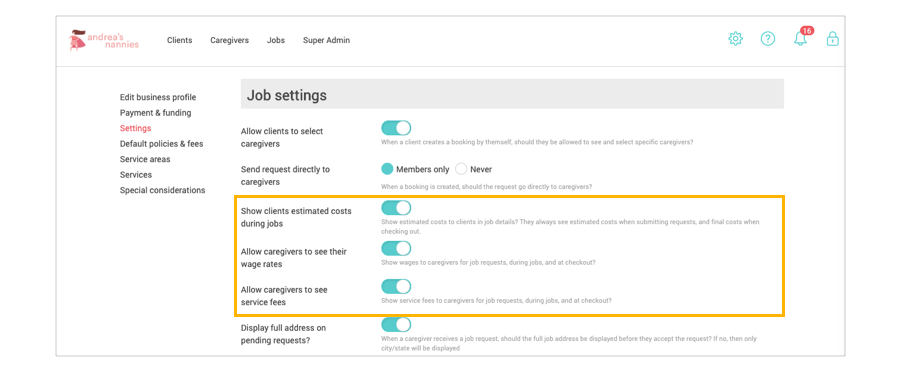Click the red 16 notification badge
This screenshot has height=379, width=900.
[807, 30]
